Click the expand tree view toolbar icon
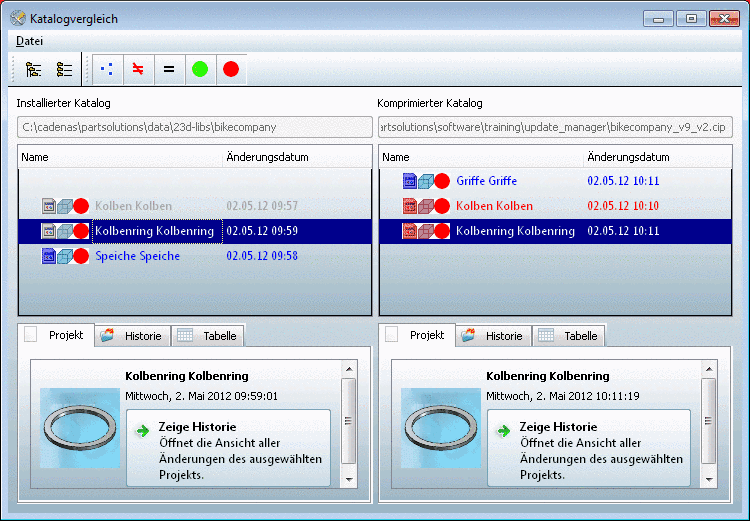The image size is (750, 521). pos(33,70)
